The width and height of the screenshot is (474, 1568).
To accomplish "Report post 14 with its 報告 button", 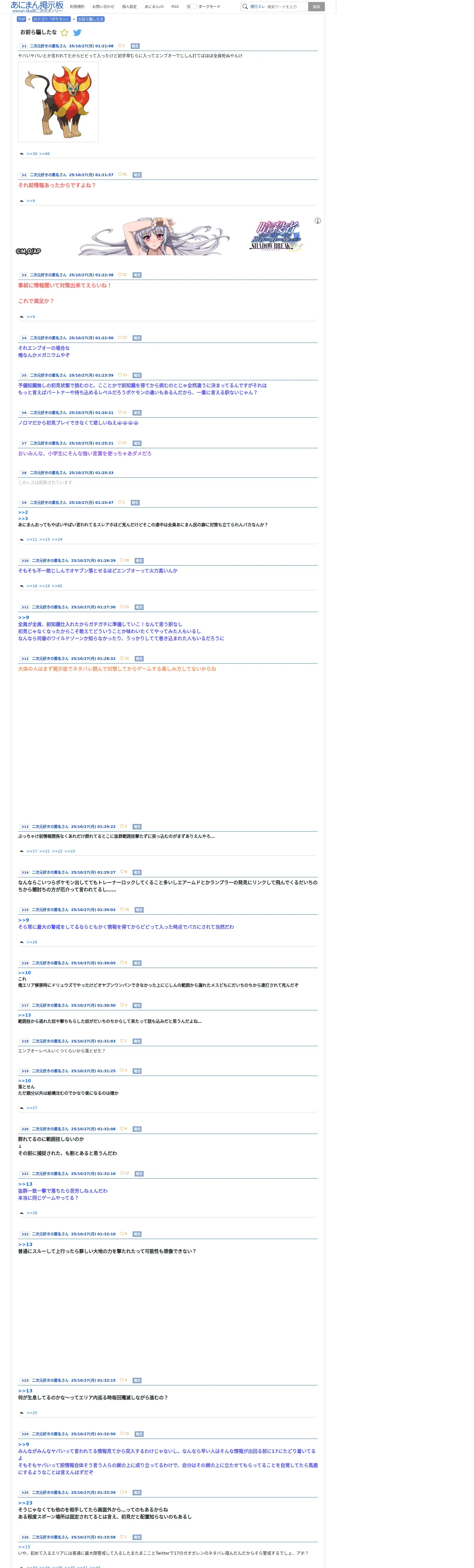I will (x=137, y=872).
